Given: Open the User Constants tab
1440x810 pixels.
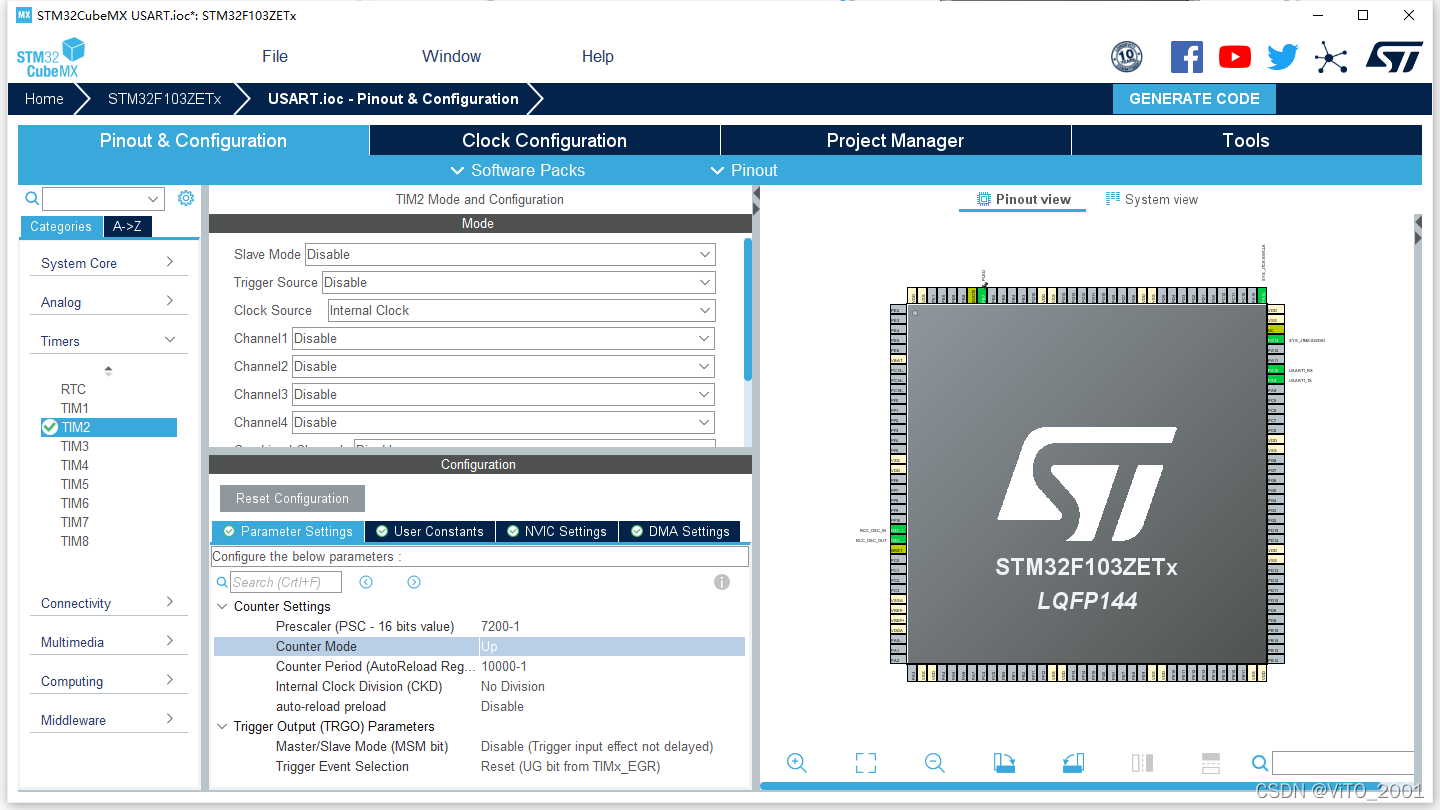Looking at the screenshot, I should pos(430,531).
